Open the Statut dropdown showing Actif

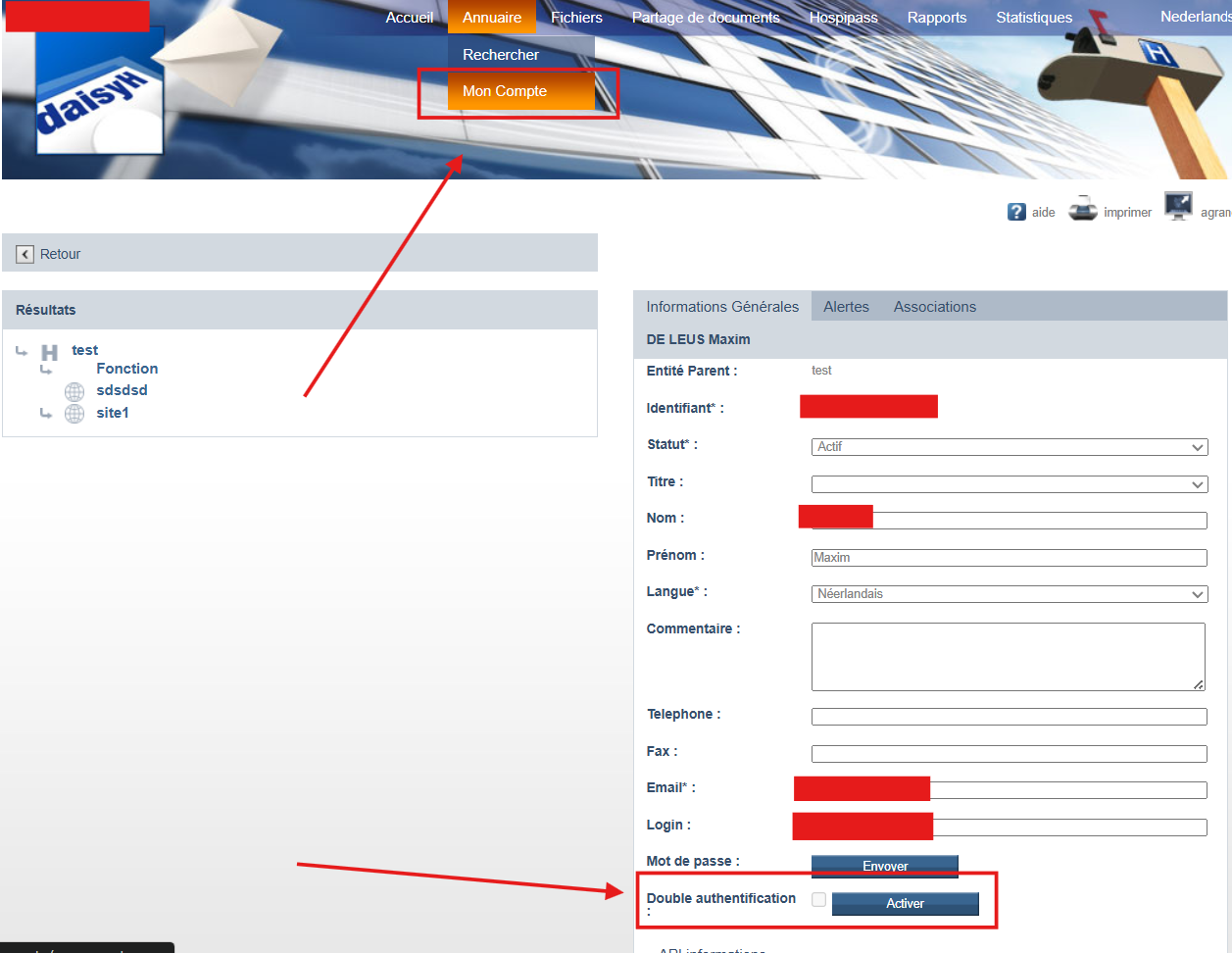(1010, 447)
